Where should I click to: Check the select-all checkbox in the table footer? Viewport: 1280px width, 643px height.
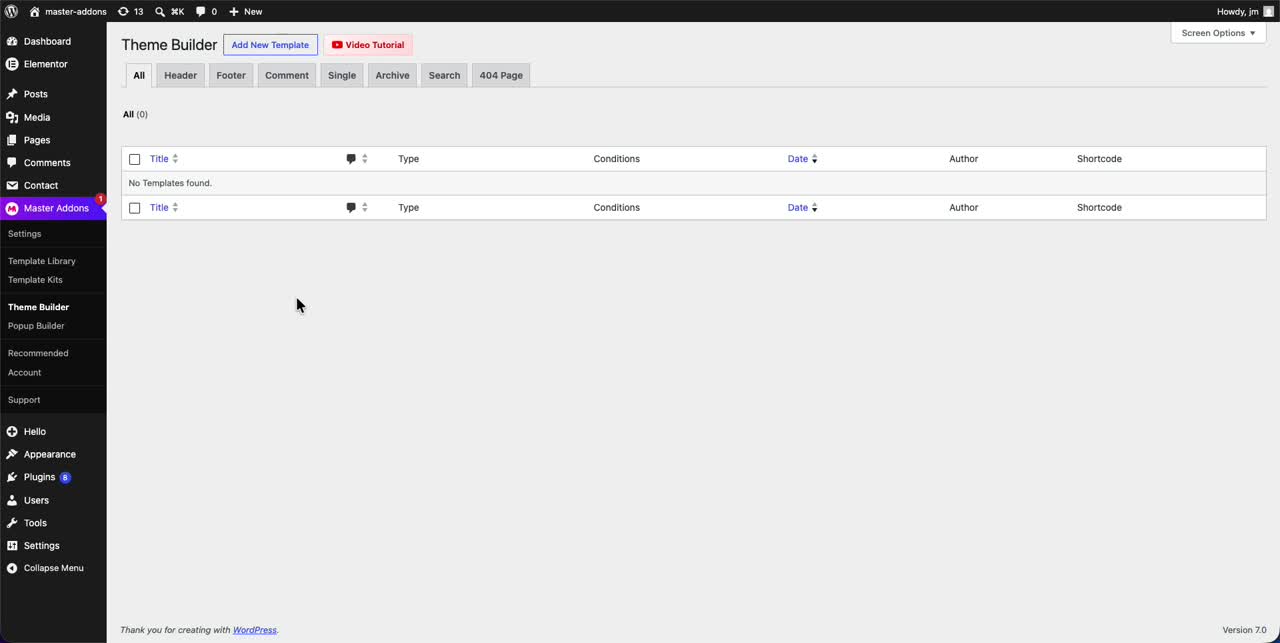tap(135, 208)
